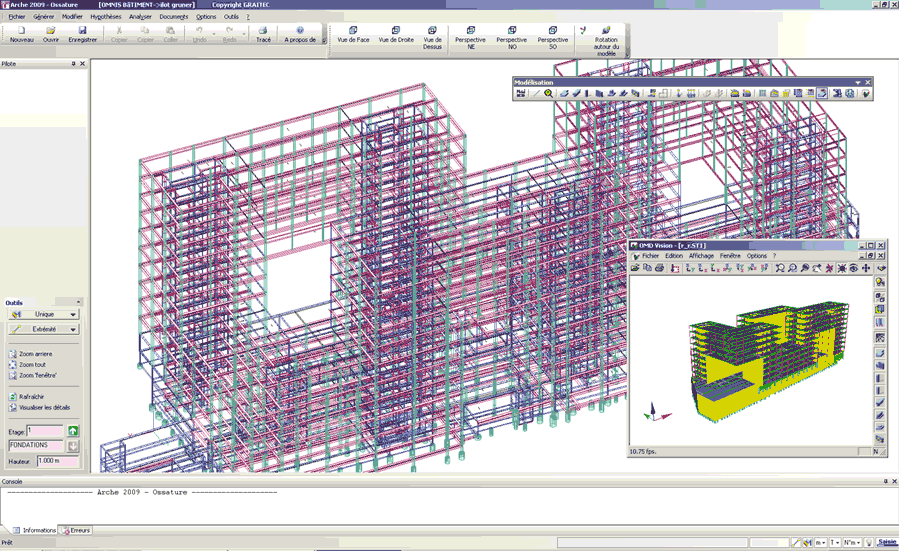Open the Documents menu
The width and height of the screenshot is (899, 551).
click(x=174, y=17)
